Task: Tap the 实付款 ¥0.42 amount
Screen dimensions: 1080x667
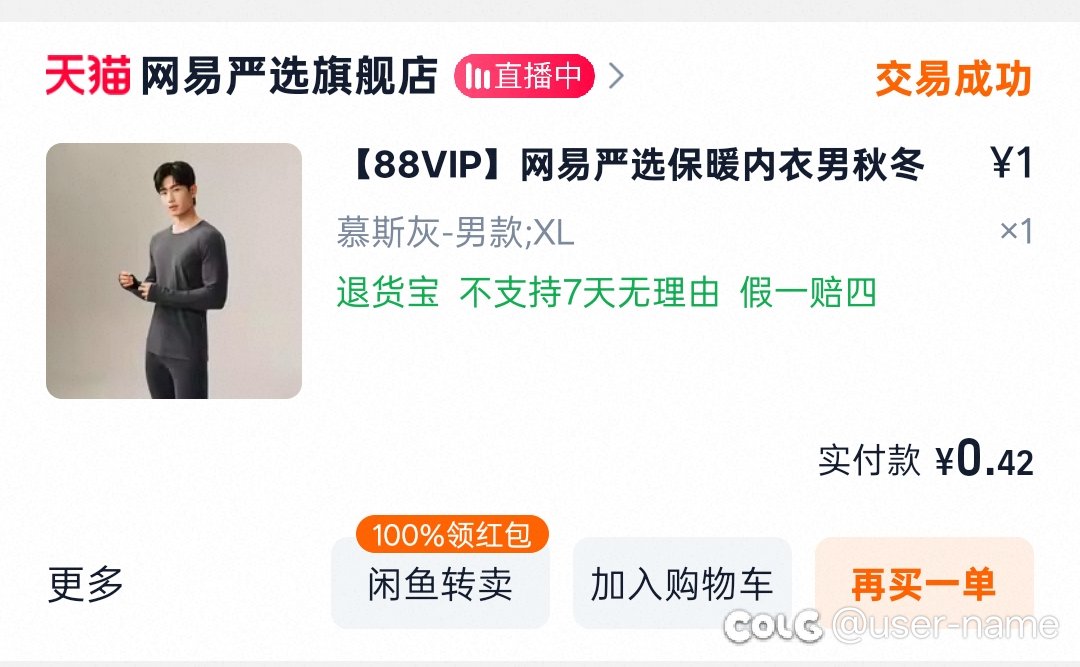Action: point(926,459)
